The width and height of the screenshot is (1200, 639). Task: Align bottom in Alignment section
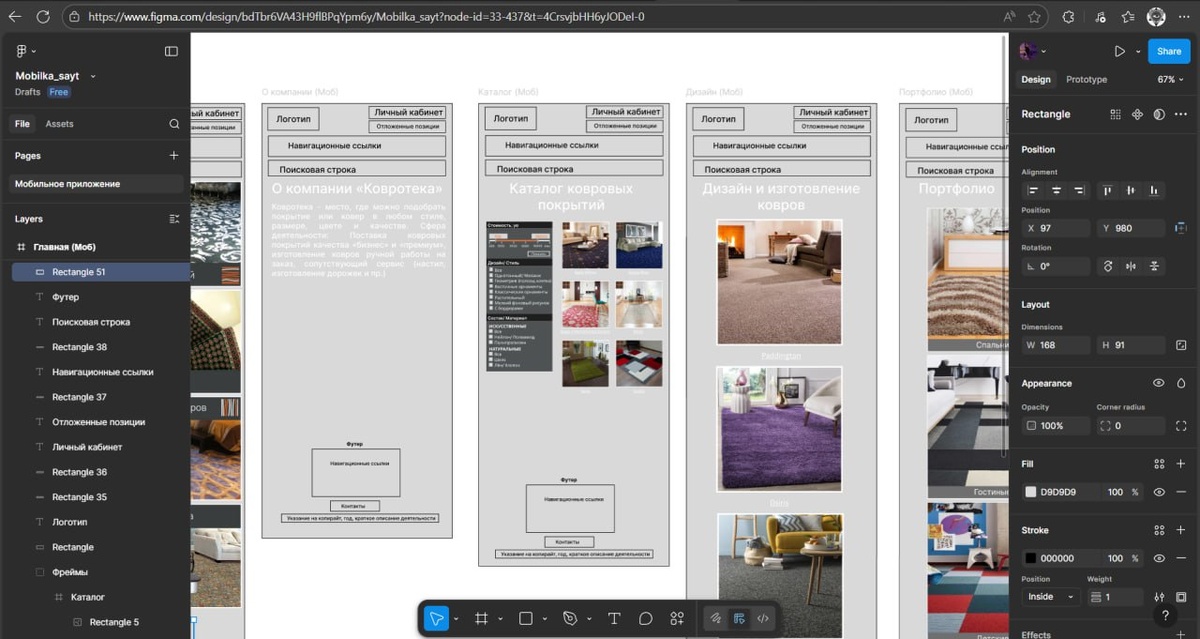[1154, 190]
